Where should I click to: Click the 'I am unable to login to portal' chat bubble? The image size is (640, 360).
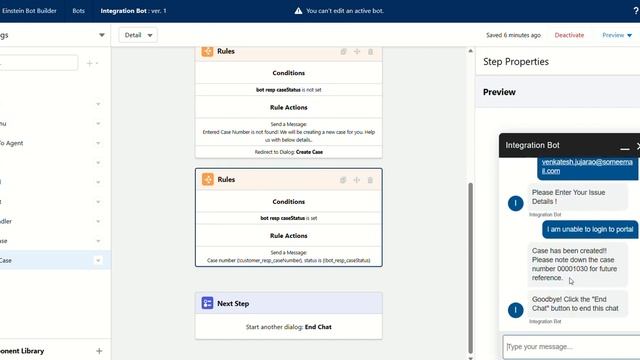coord(590,229)
